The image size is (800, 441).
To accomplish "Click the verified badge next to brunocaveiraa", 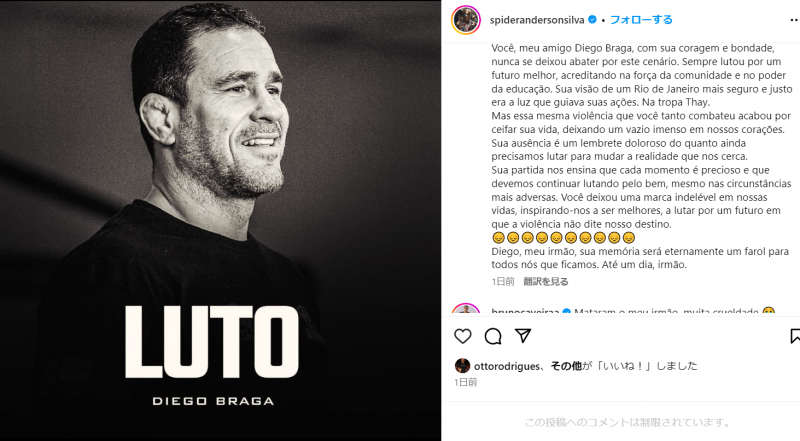I will pyautogui.click(x=566, y=311).
